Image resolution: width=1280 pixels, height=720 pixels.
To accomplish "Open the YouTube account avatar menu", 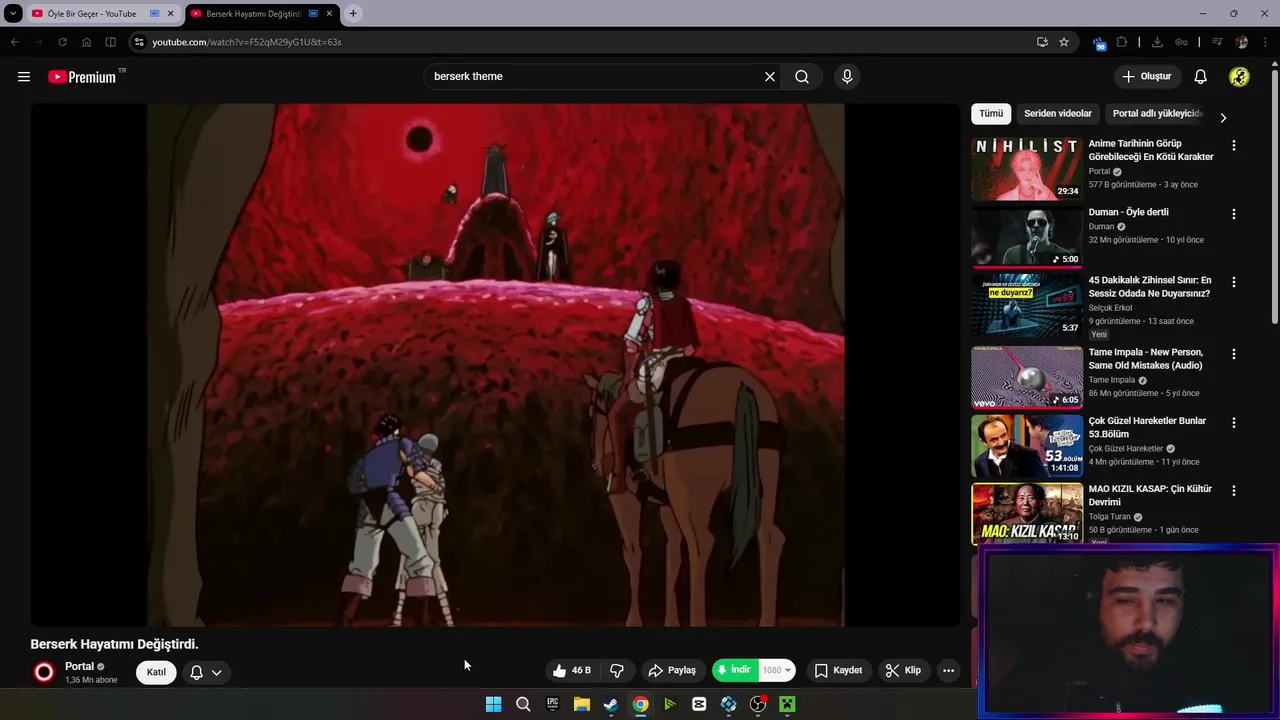I will click(1239, 77).
